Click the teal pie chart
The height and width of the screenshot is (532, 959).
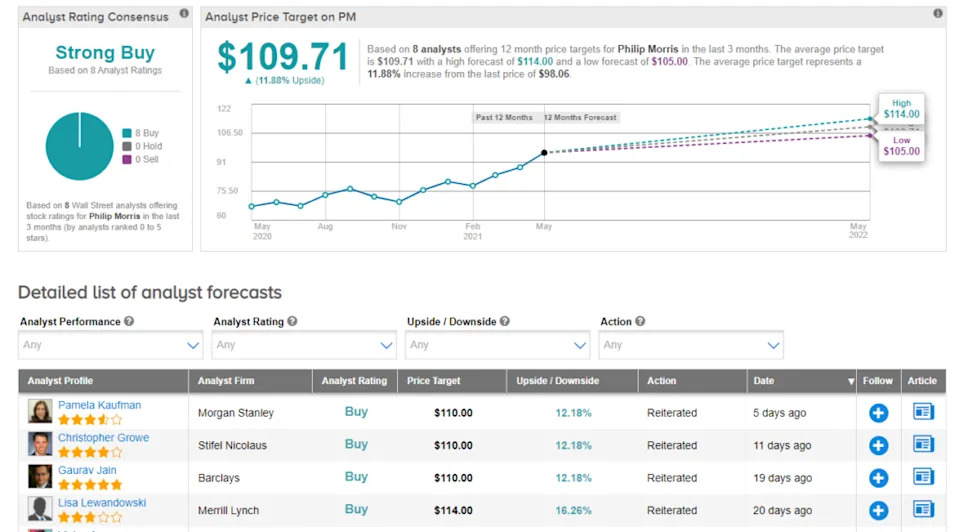[x=79, y=146]
